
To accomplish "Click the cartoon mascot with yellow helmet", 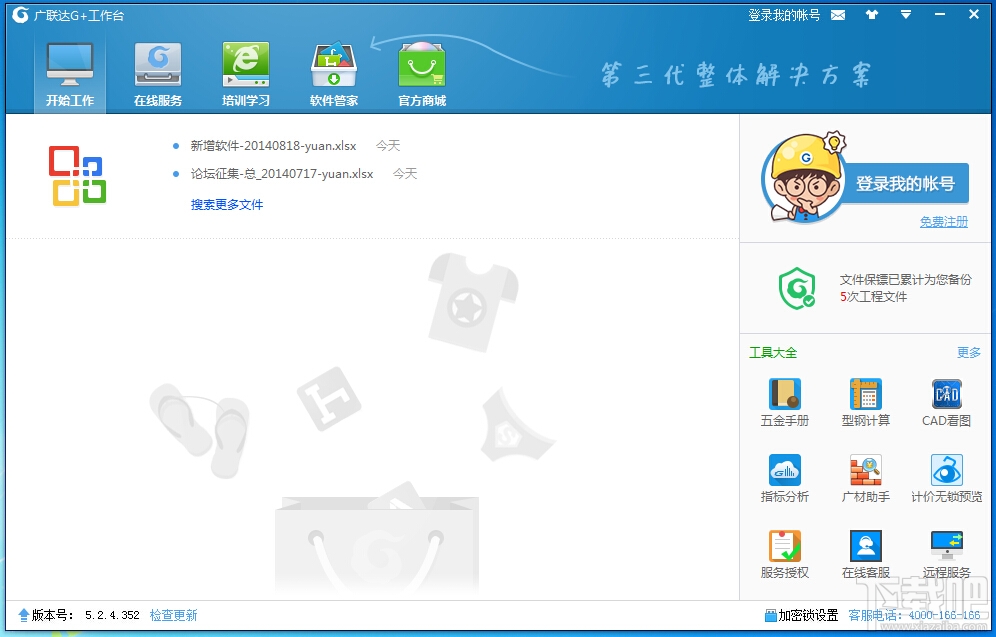I will 805,177.
